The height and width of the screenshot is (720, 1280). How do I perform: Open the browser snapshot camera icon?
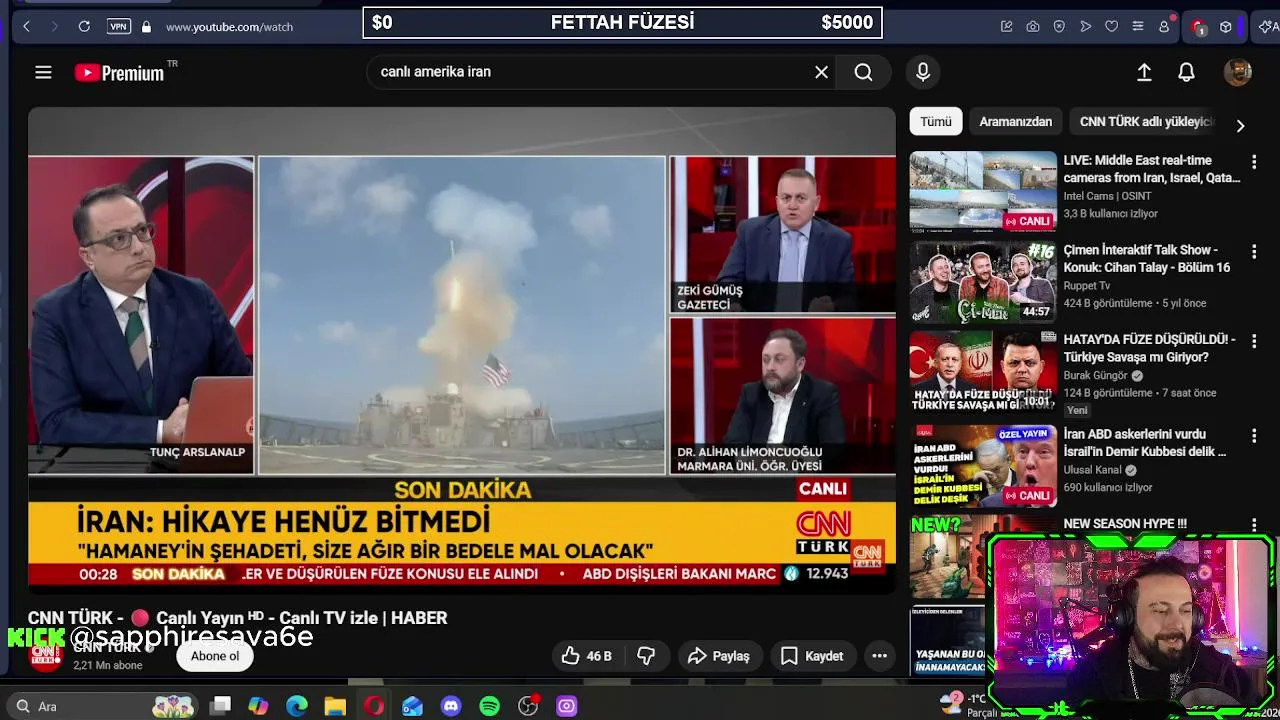tap(1033, 27)
